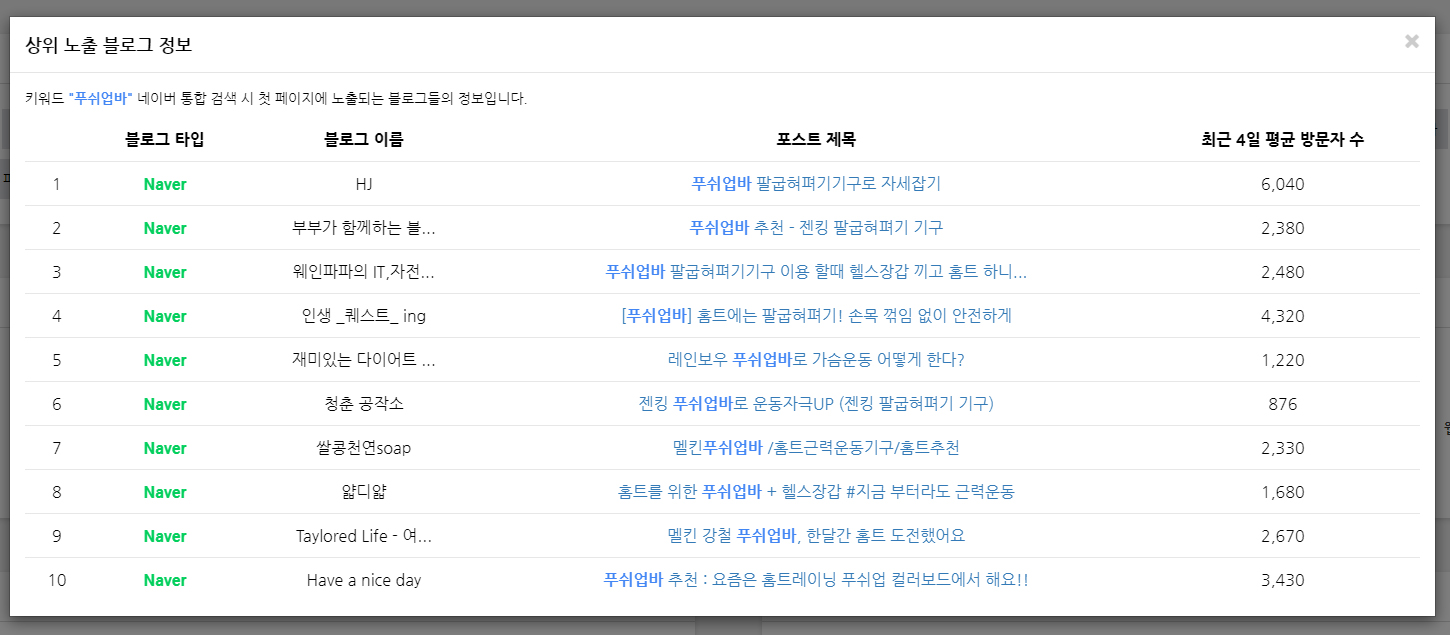Image resolution: width=1450 pixels, height=635 pixels.
Task: Click Naver type in 얇디얇 row
Action: tap(165, 492)
